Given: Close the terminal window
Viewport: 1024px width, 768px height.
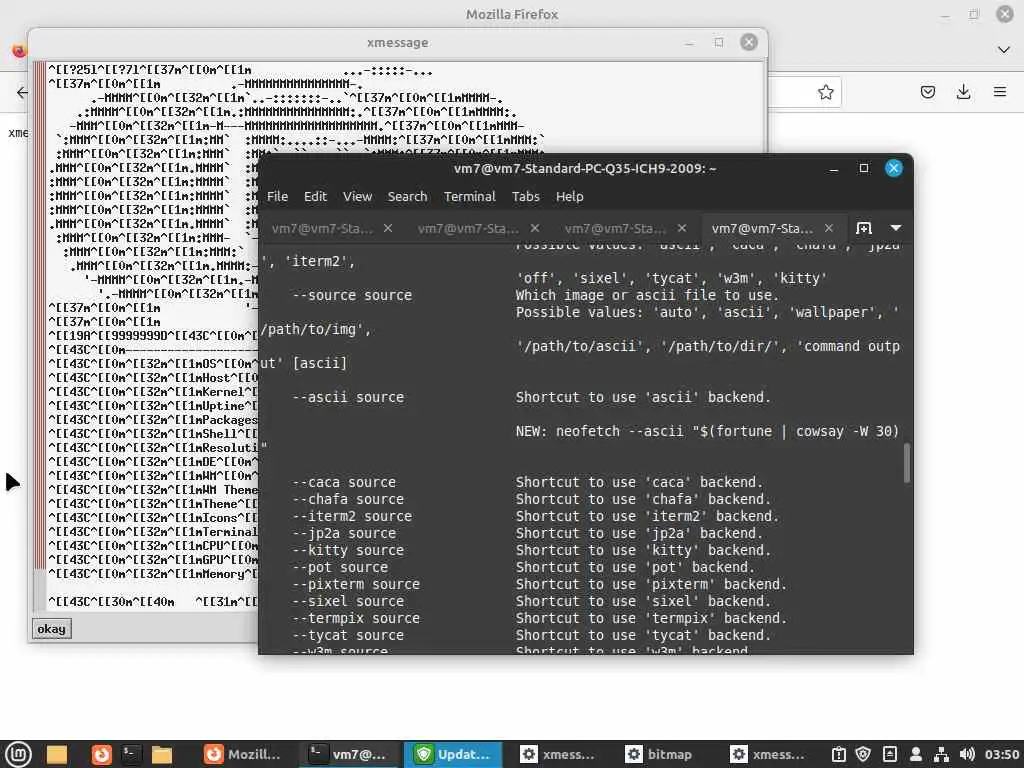Looking at the screenshot, I should coord(894,168).
